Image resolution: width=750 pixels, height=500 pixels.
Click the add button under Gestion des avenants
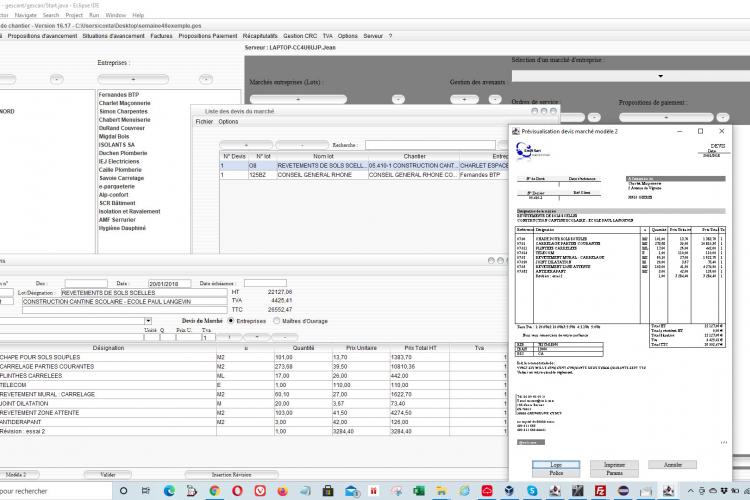[464, 100]
